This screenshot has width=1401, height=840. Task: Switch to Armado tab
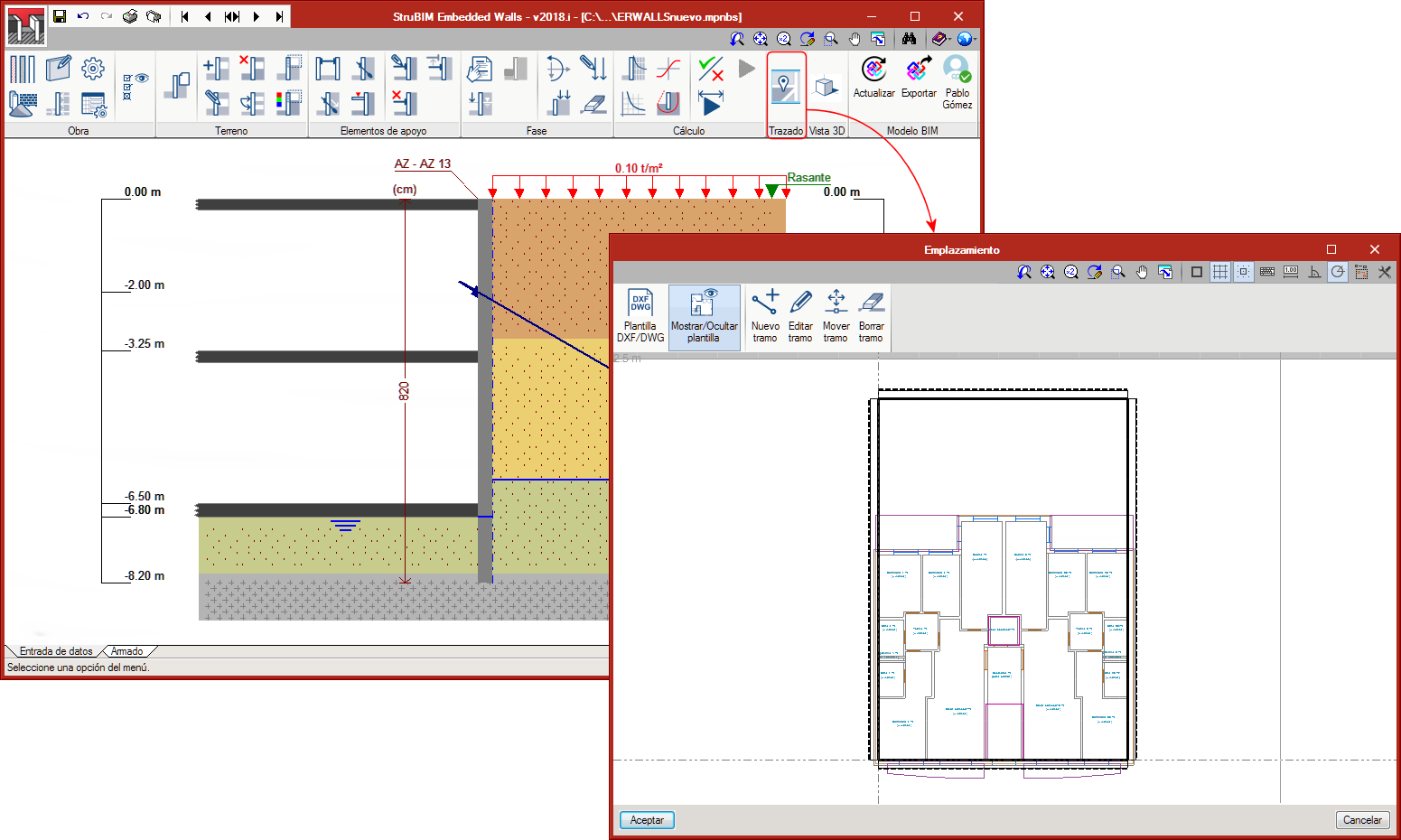click(x=127, y=651)
